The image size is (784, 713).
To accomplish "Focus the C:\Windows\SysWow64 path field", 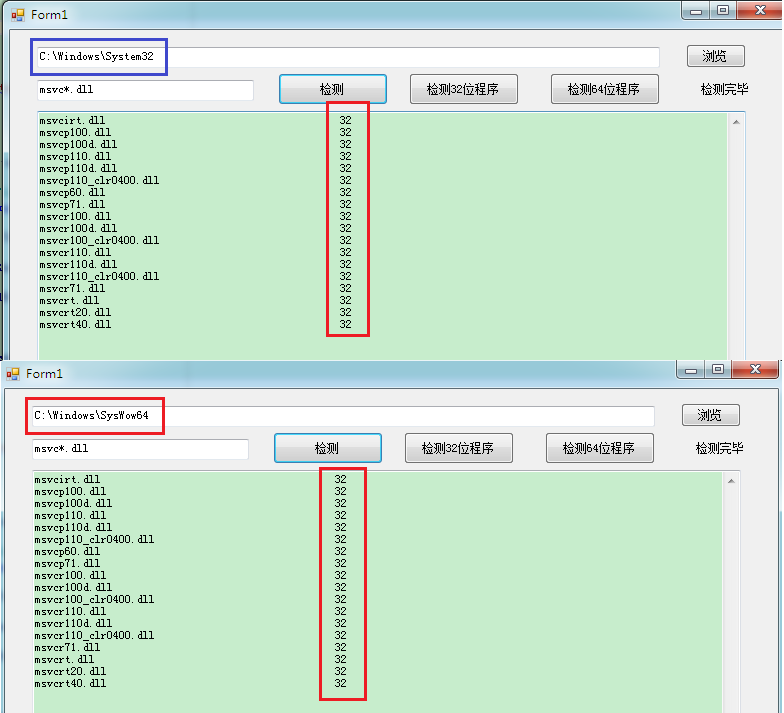I will (x=343, y=416).
